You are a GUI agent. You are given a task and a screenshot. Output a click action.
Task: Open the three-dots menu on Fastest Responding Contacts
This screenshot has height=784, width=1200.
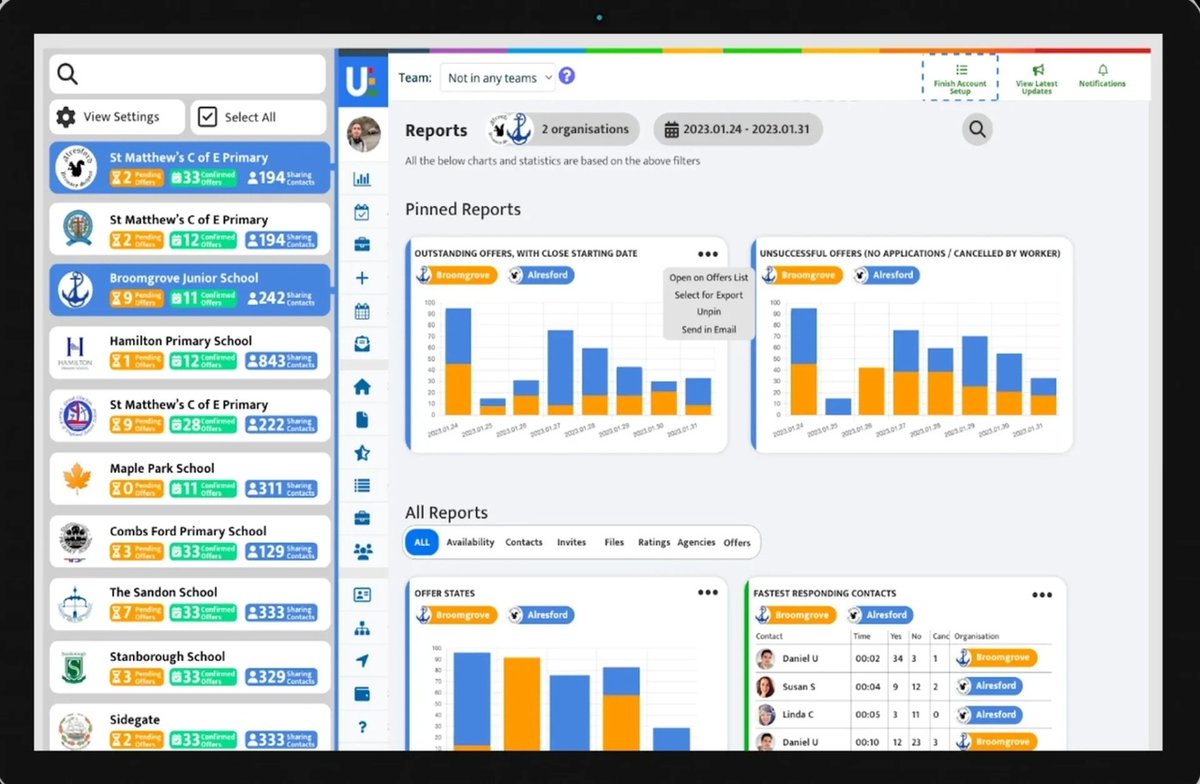click(x=1042, y=594)
